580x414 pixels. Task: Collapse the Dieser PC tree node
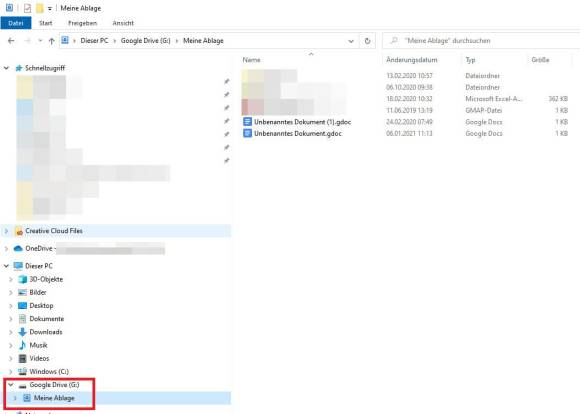click(6, 266)
